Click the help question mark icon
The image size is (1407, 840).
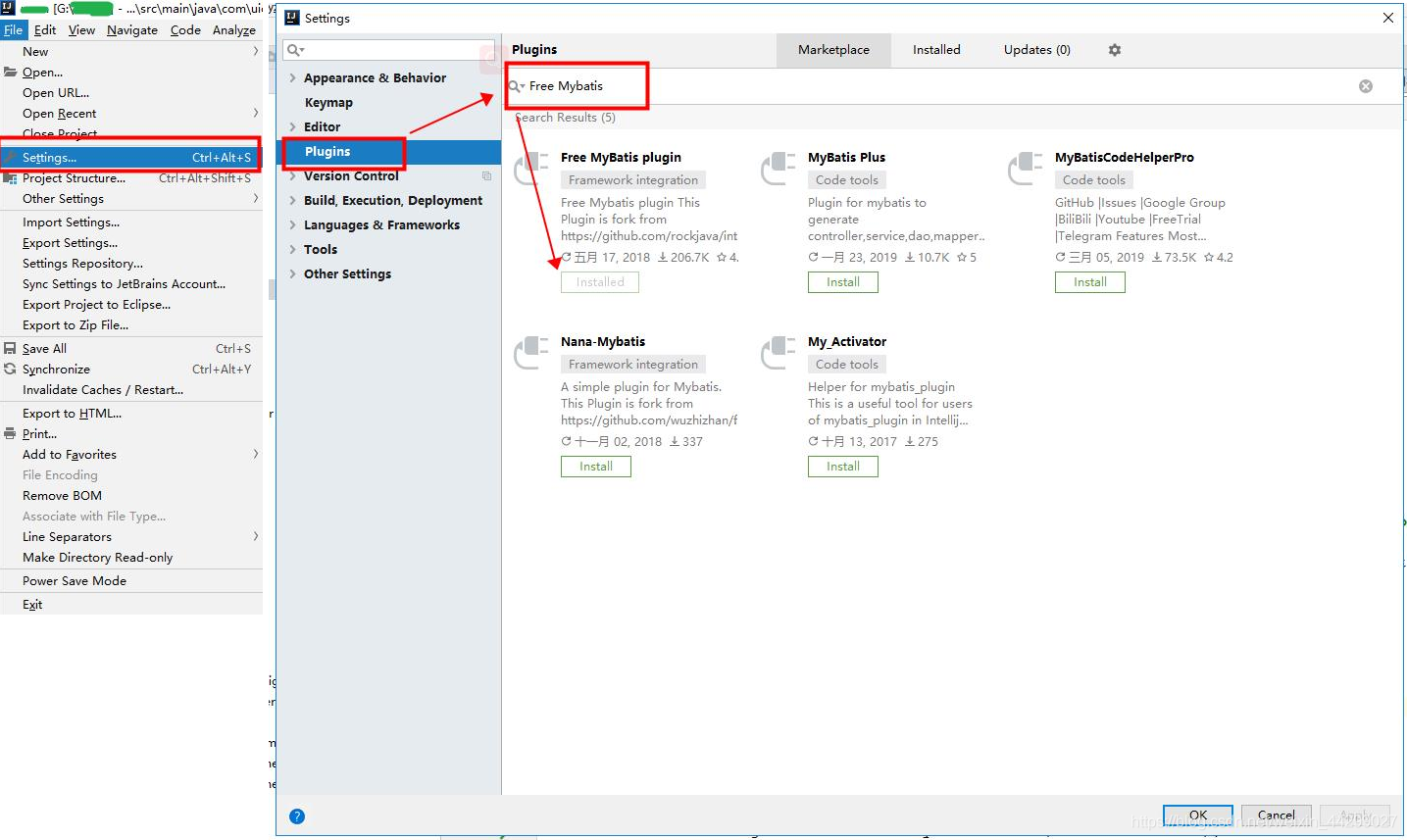click(297, 815)
